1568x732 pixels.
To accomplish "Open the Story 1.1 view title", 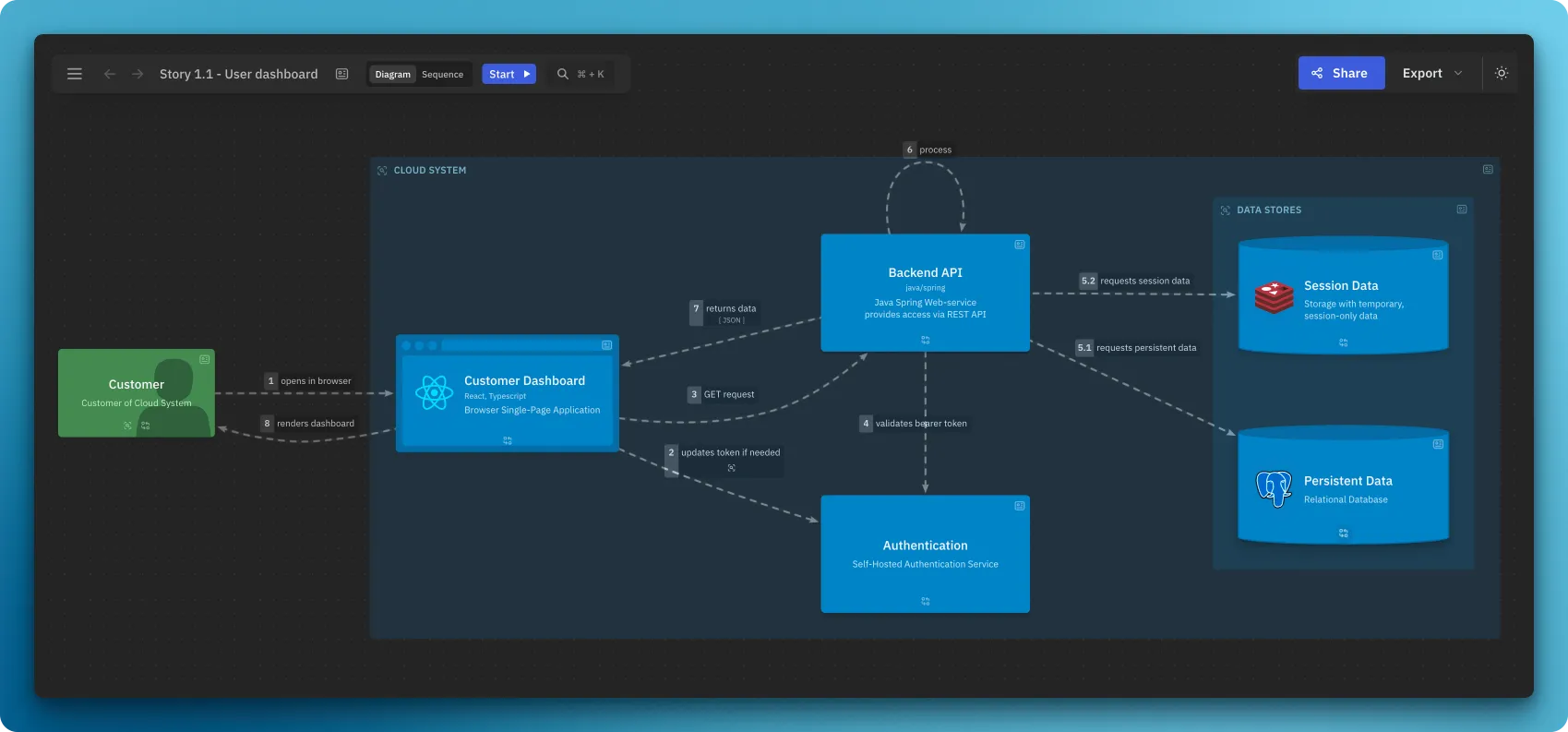I will pyautogui.click(x=238, y=74).
